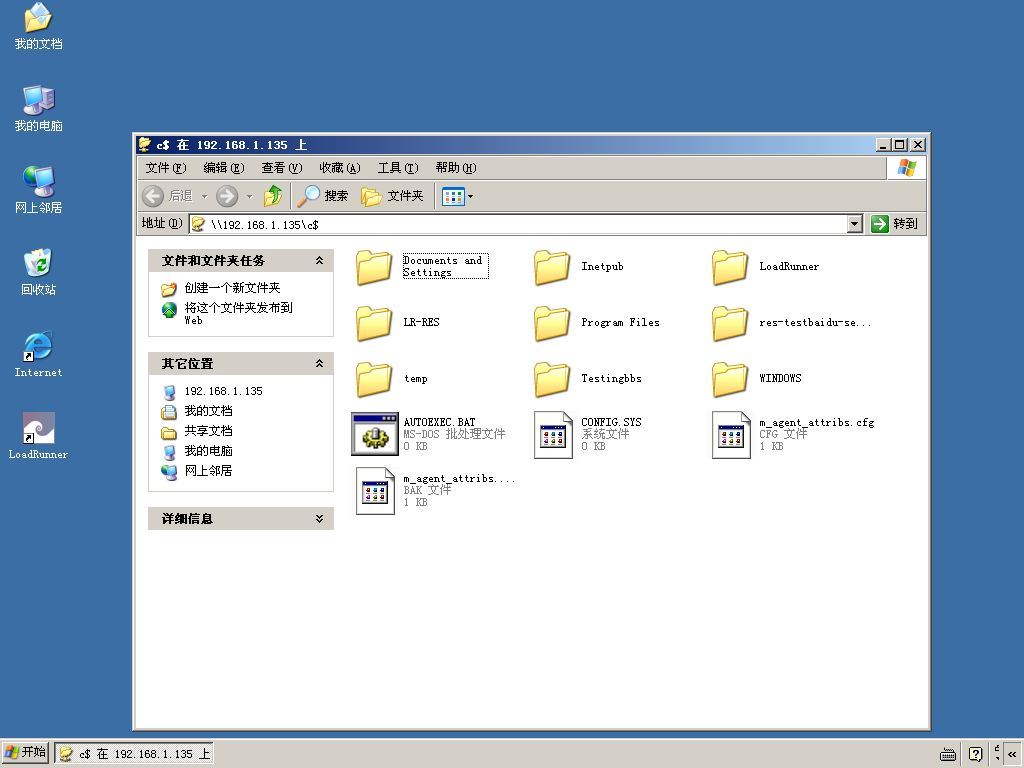
Task: Select the 回收站 recycle bin icon
Action: pyautogui.click(x=39, y=272)
